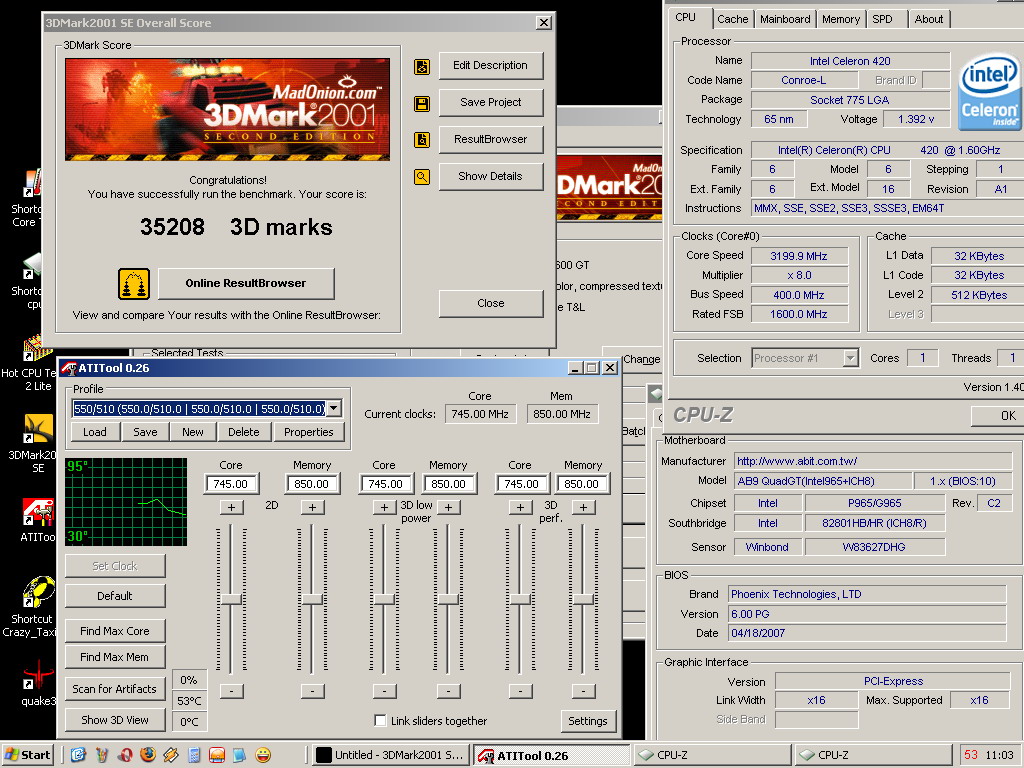
Task: Click the red-framed quick launch icon
Action: click(217, 755)
